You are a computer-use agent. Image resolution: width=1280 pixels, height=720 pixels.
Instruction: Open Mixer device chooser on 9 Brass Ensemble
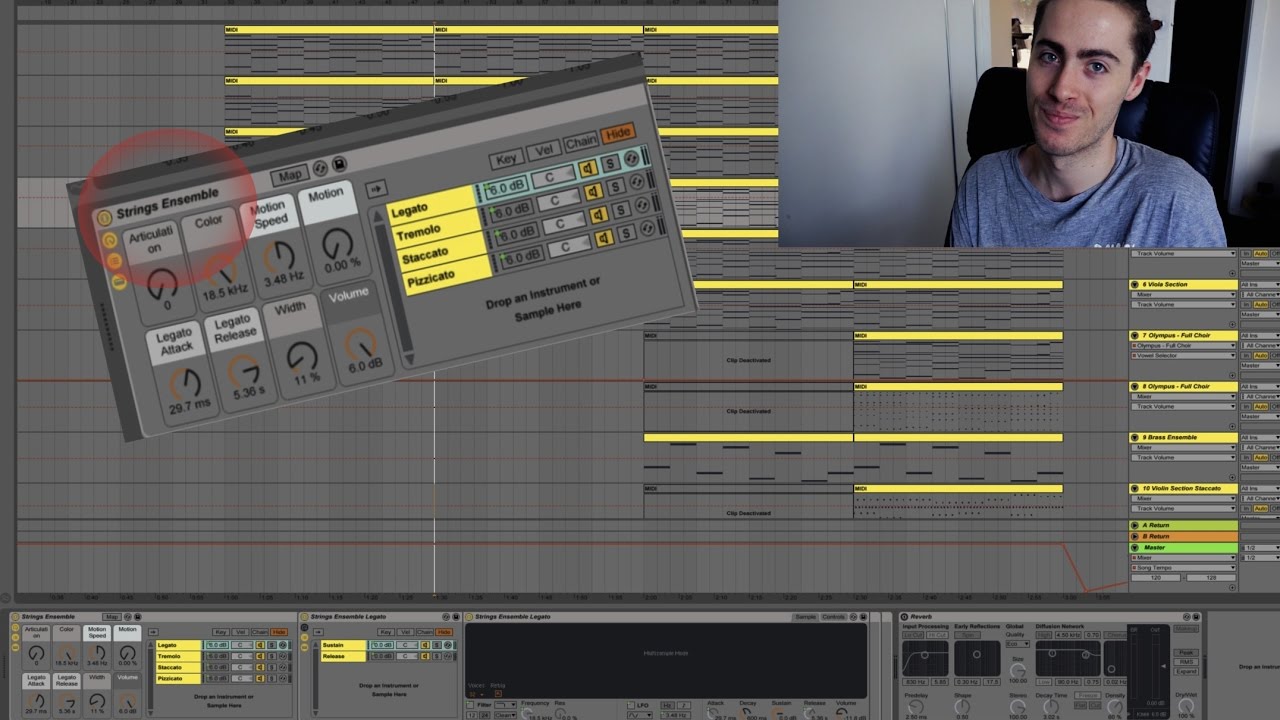click(1184, 447)
